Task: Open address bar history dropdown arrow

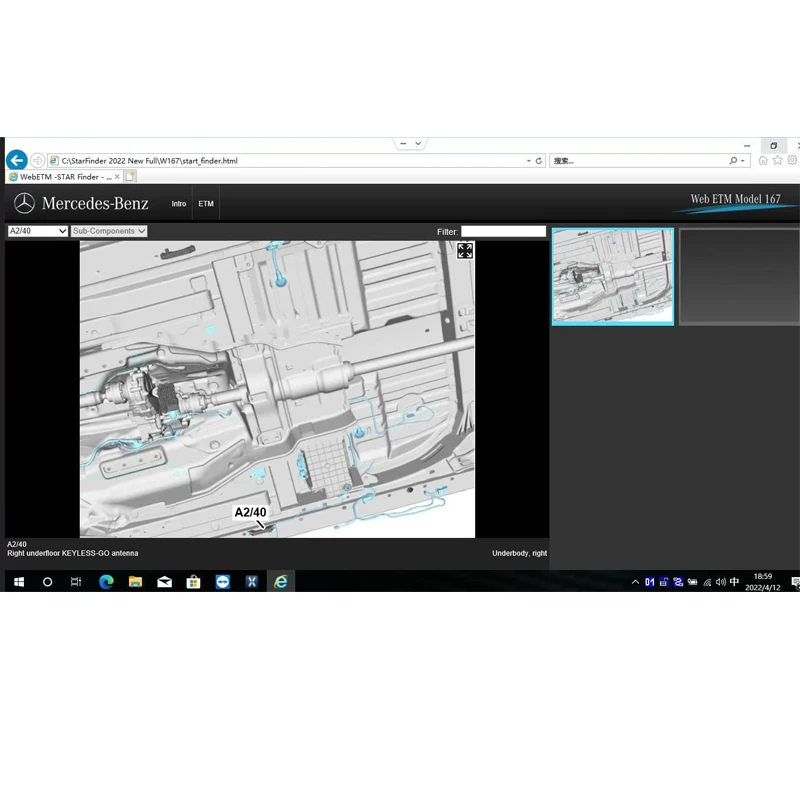Action: [x=529, y=161]
